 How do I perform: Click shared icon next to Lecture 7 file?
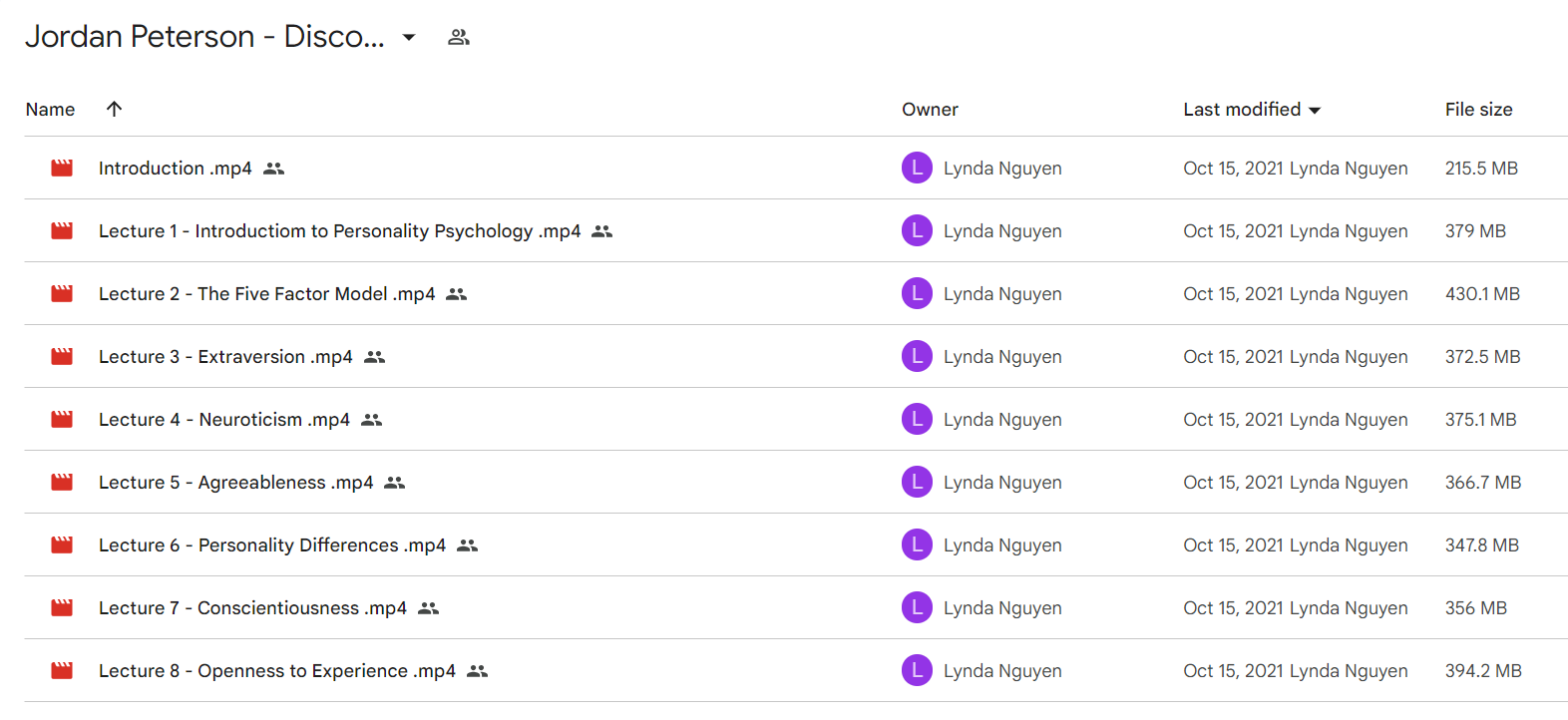(x=428, y=608)
